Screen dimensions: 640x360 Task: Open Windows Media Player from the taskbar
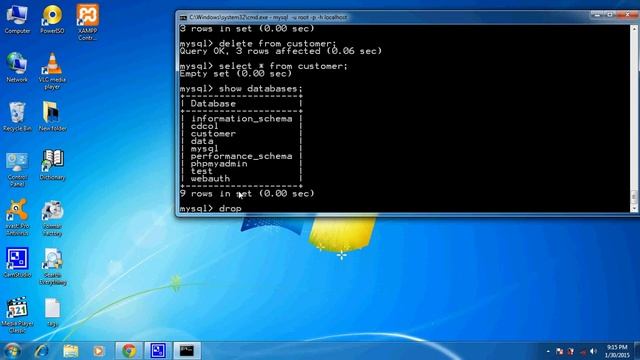98,351
